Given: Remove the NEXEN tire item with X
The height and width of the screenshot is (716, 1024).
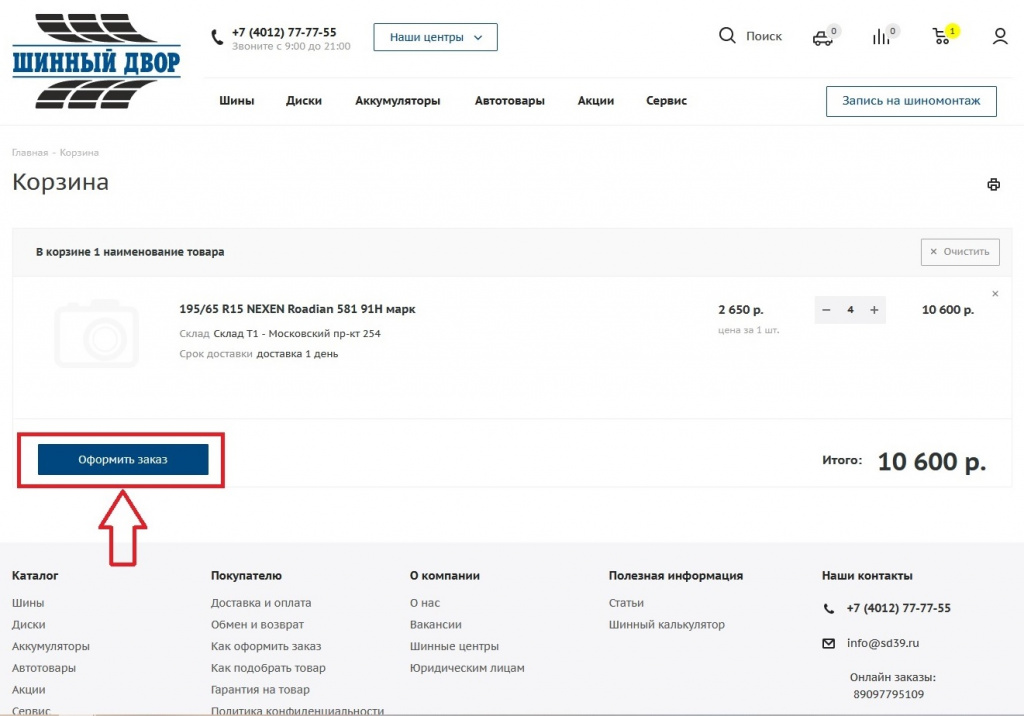Looking at the screenshot, I should tap(995, 294).
